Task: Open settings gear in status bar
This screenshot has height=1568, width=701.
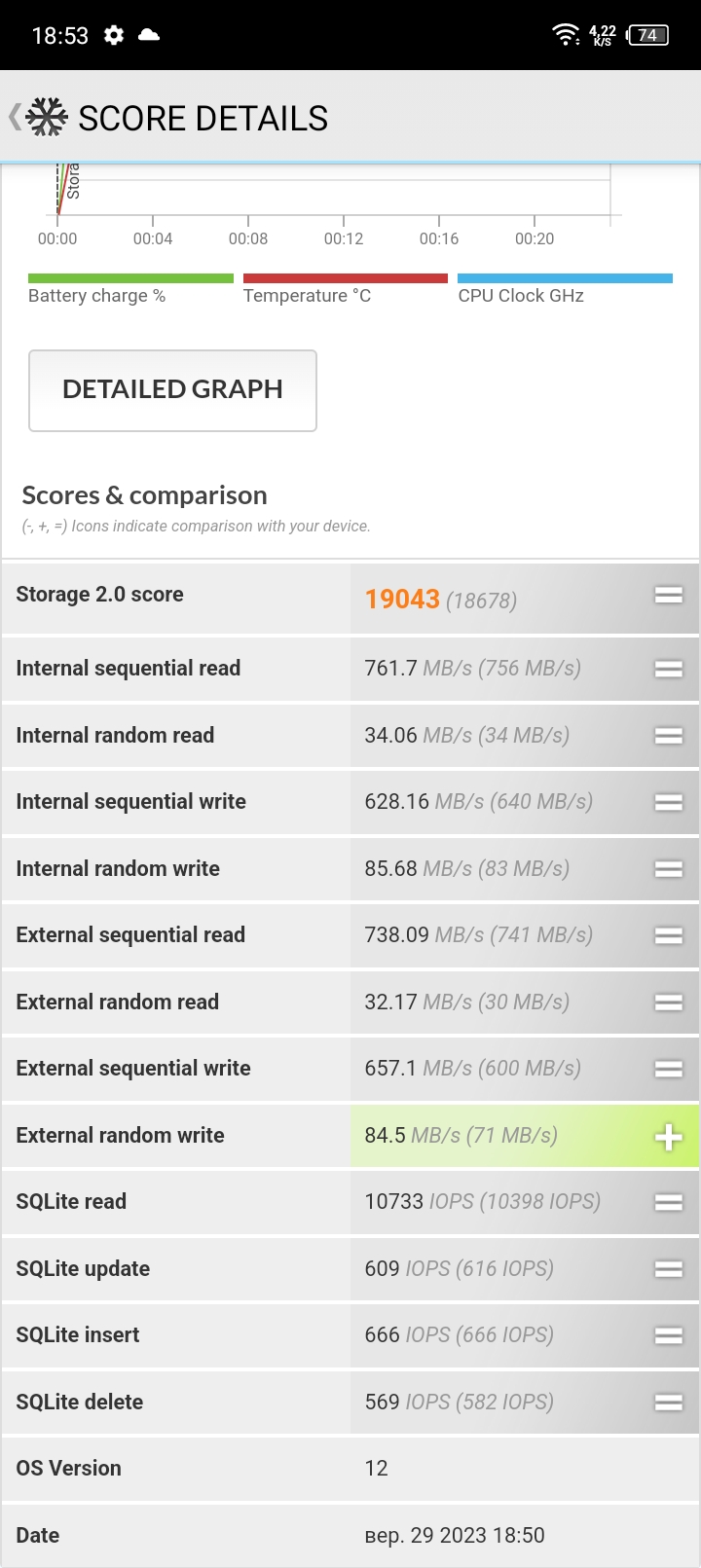Action: [x=114, y=35]
